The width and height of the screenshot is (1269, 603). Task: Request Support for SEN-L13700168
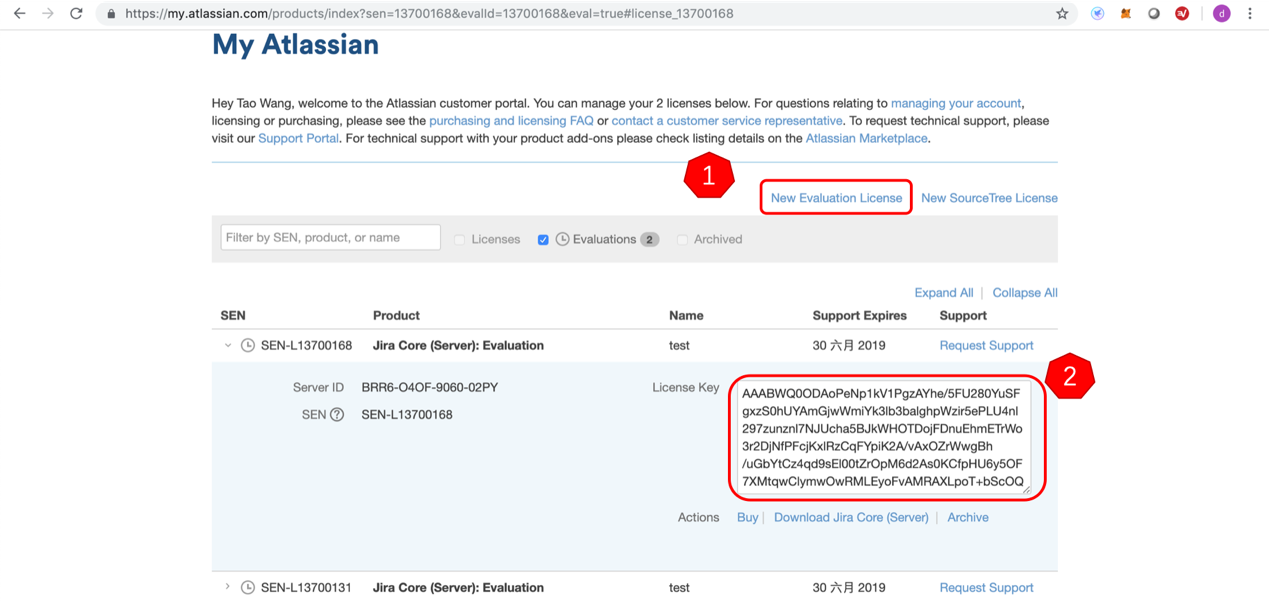[x=986, y=346]
